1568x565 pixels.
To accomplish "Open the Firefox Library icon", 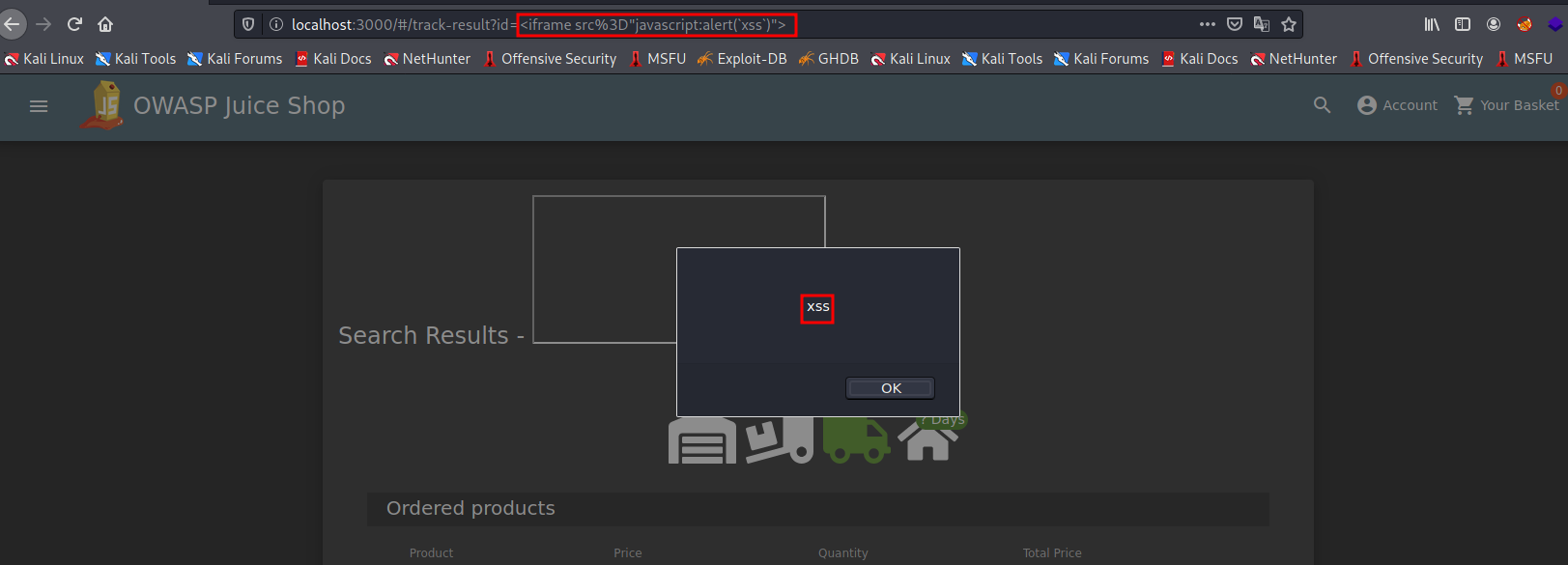I will [x=1432, y=24].
